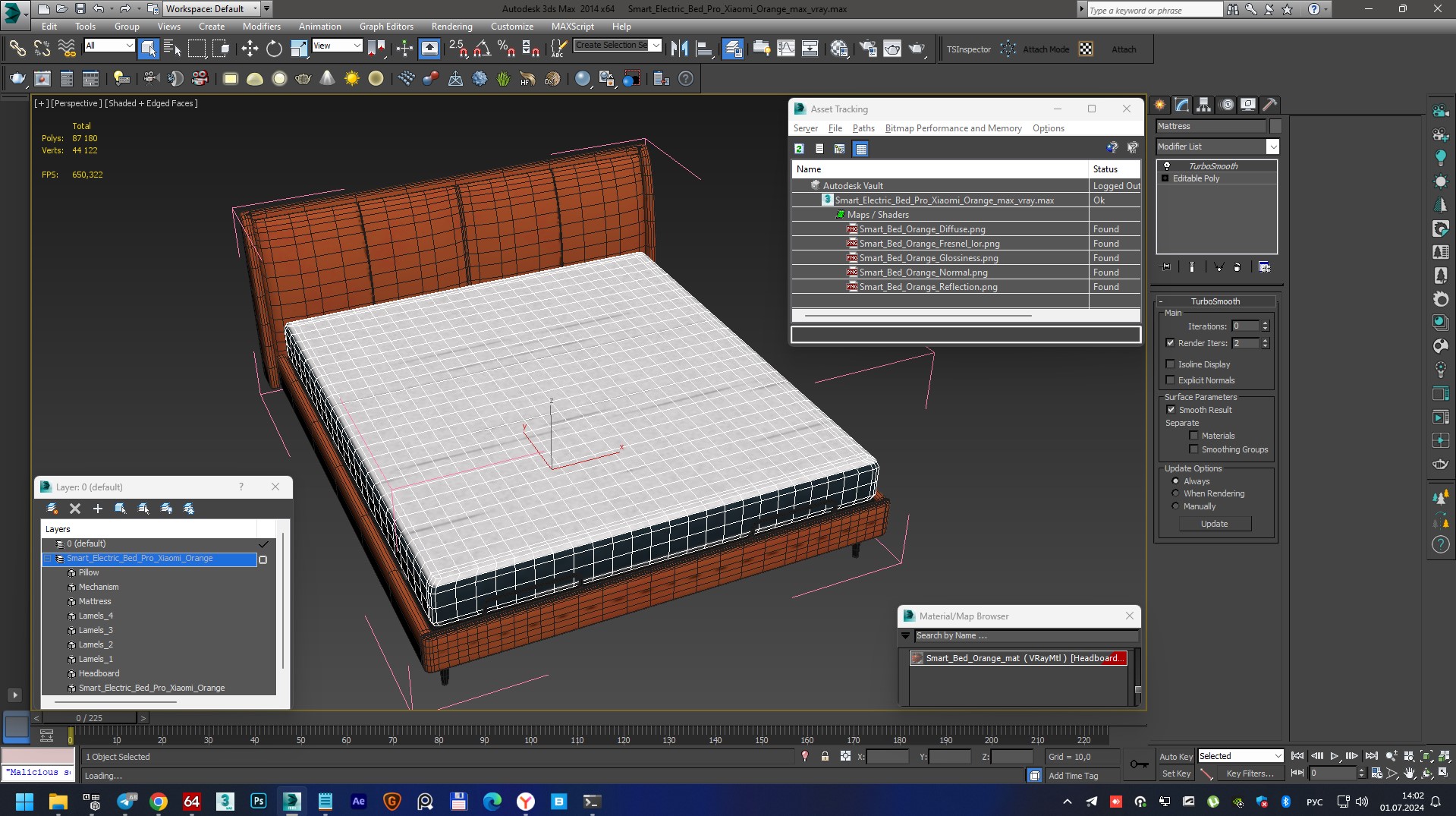
Task: Collapse the TurboSmooth rollout header
Action: (1215, 301)
